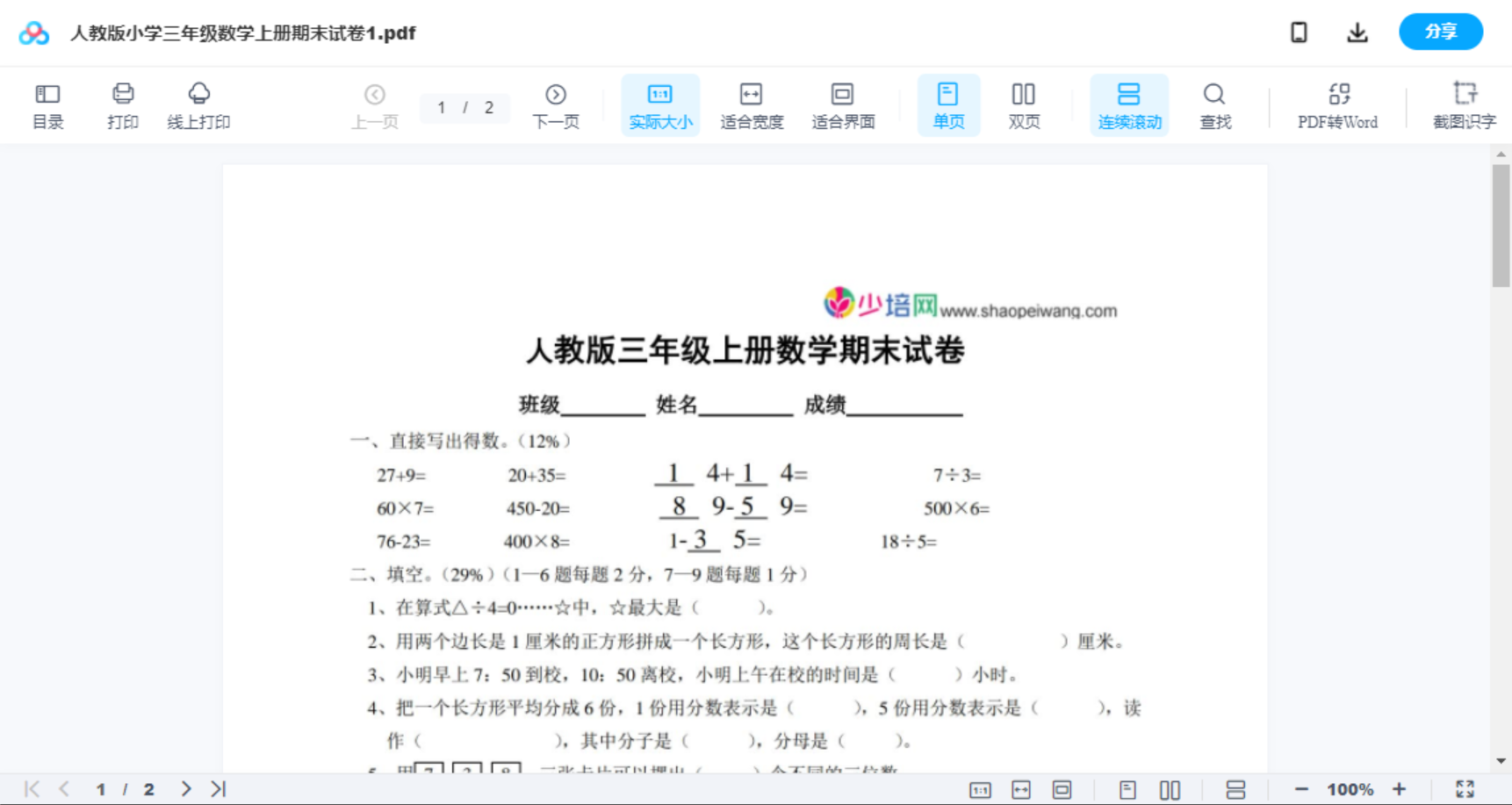Click the download icon in the header
Image resolution: width=1512 pixels, height=805 pixels.
(1357, 32)
